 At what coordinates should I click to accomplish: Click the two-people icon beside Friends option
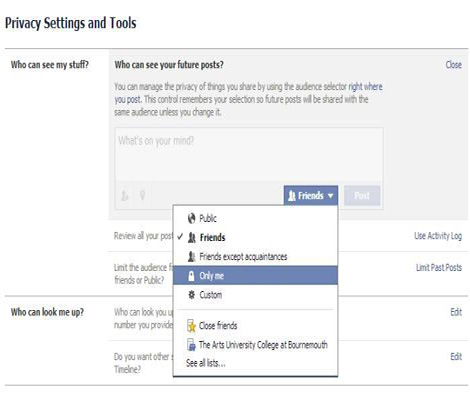tap(192, 237)
